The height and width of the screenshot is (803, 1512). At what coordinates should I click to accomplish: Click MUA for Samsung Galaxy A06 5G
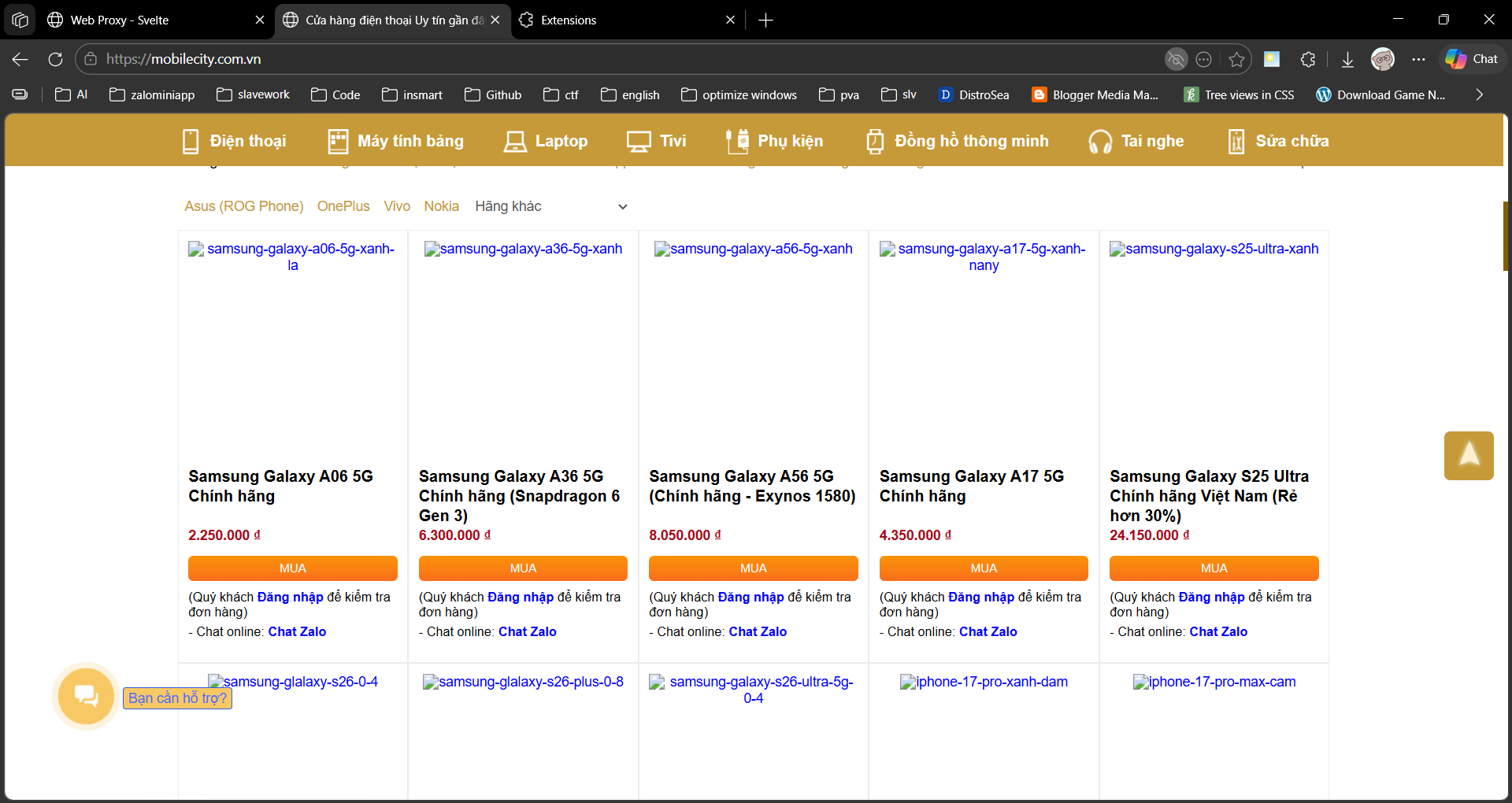(x=293, y=568)
